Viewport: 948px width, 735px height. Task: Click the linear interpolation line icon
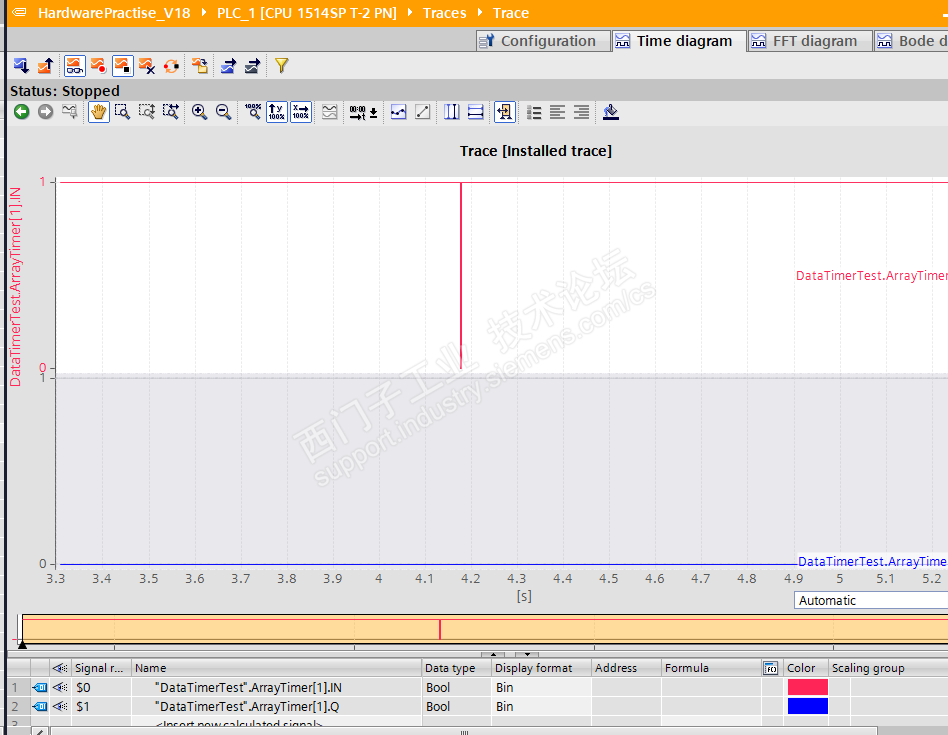point(423,112)
